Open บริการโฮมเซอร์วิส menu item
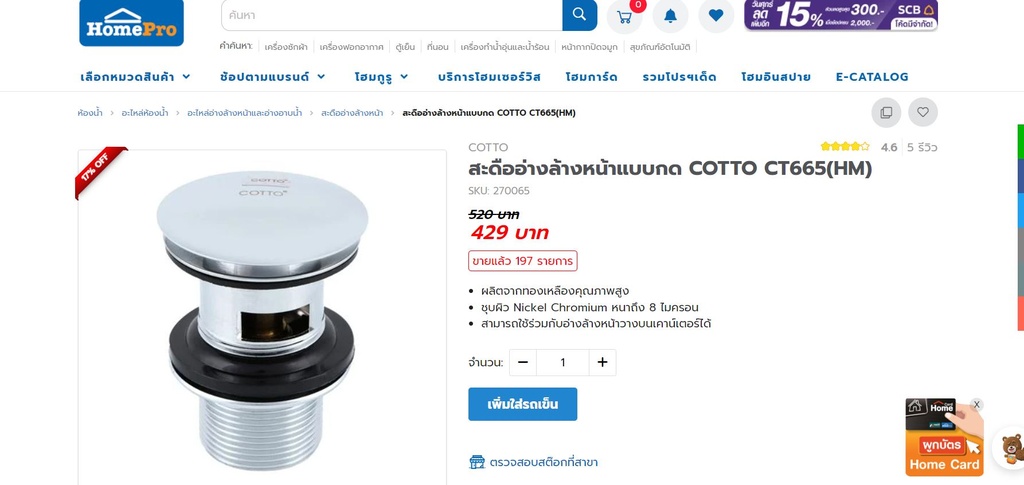 point(489,77)
